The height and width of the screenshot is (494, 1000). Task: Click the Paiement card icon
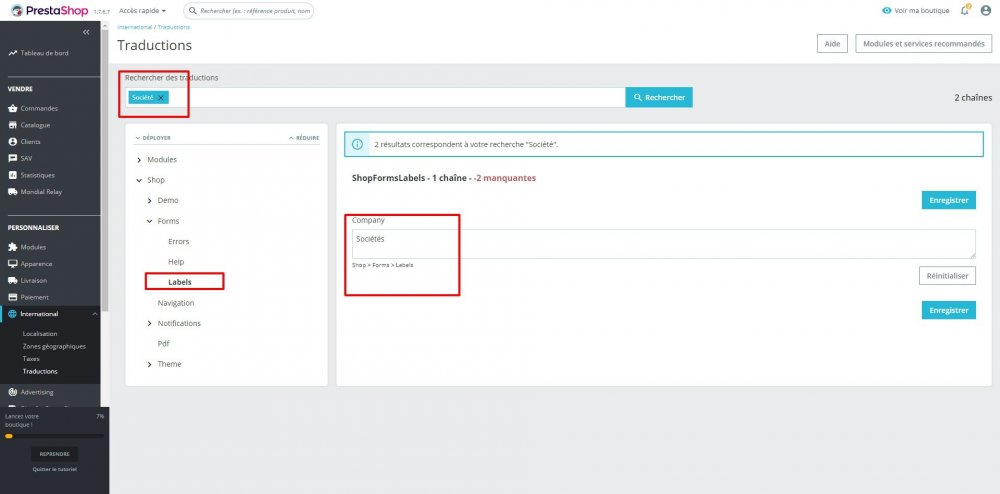tap(12, 297)
